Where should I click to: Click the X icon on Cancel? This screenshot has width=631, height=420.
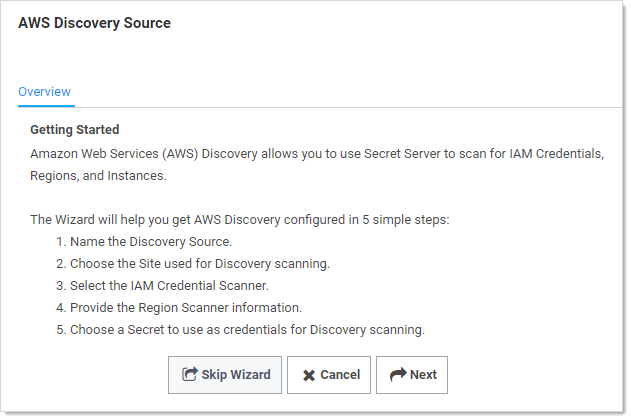tap(309, 375)
